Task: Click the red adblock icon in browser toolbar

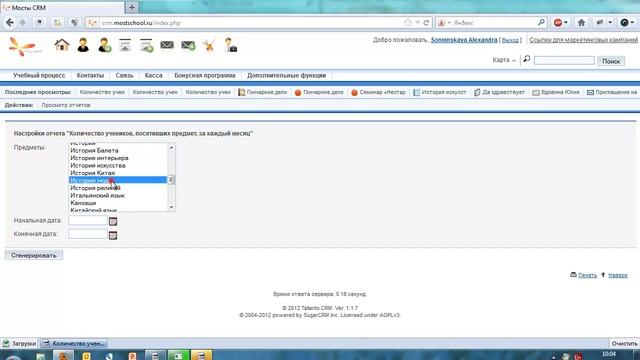Action: 558,23
